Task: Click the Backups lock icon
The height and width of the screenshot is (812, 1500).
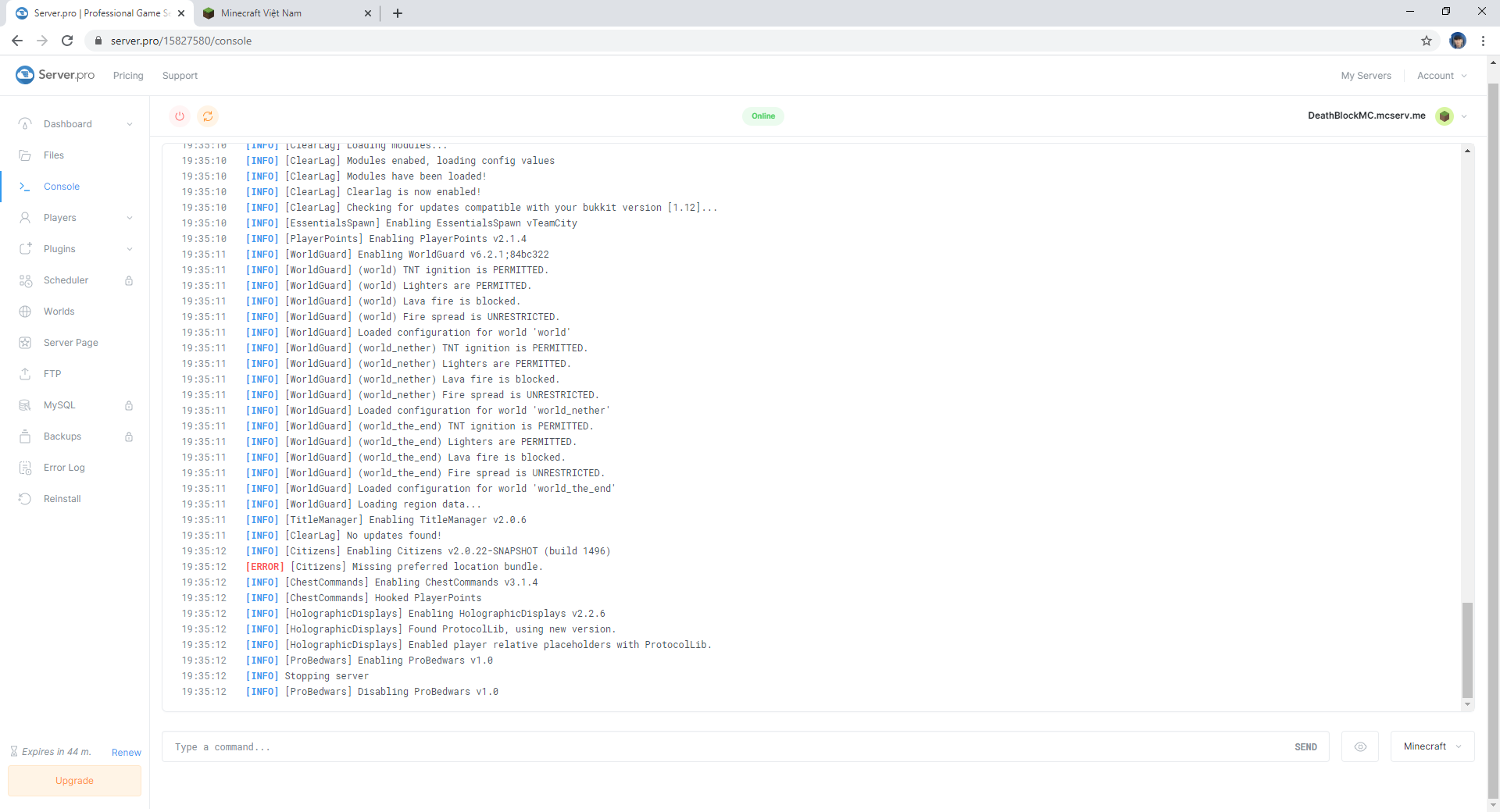Action: pyautogui.click(x=129, y=436)
